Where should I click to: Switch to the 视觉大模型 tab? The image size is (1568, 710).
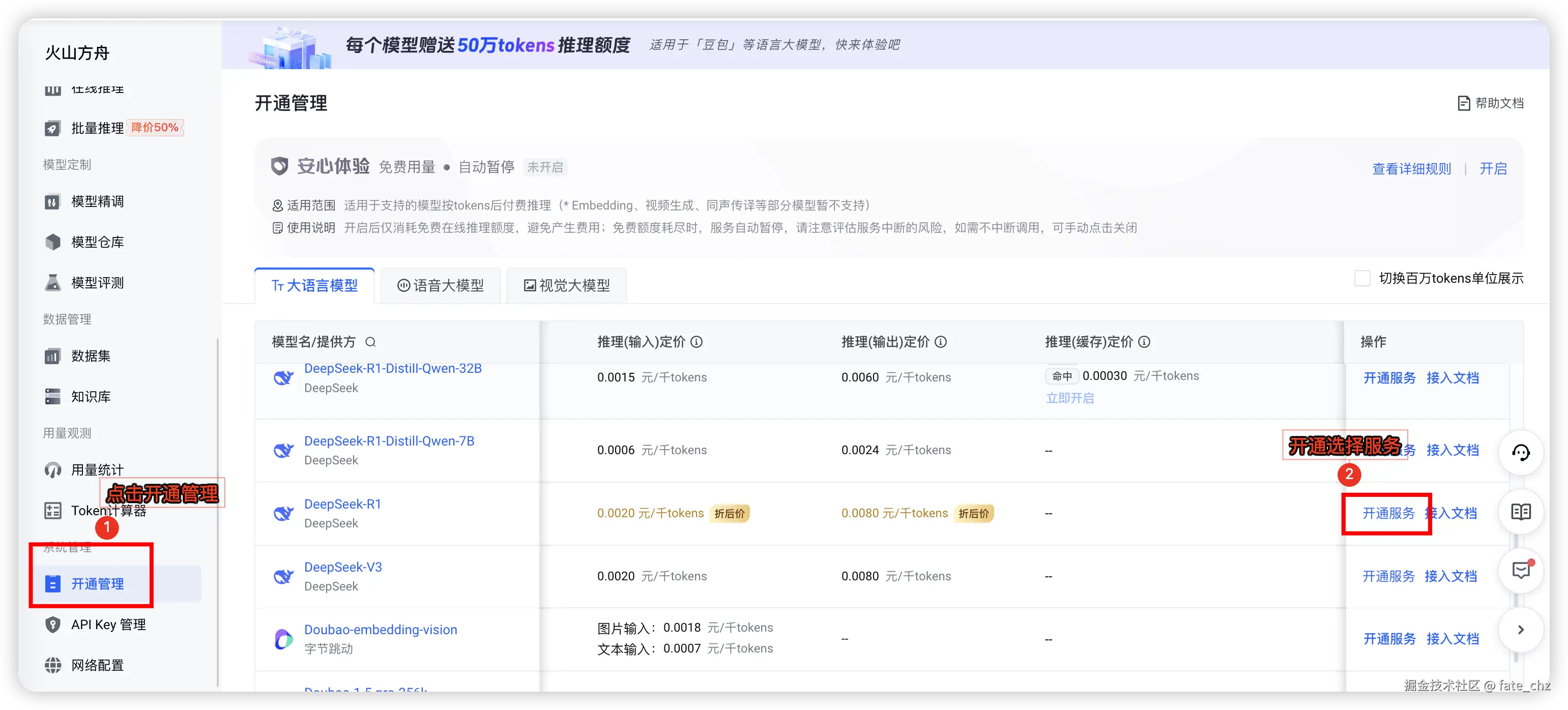pos(567,285)
